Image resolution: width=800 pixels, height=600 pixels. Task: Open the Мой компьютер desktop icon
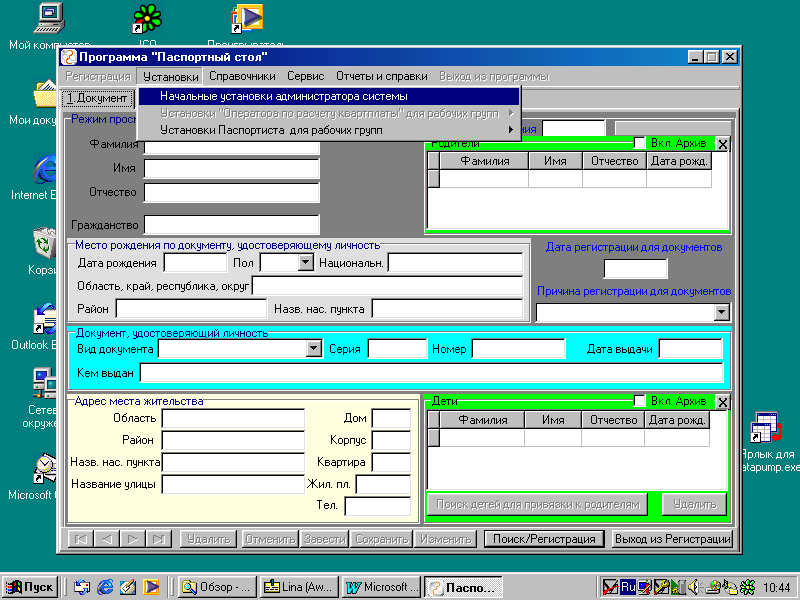pyautogui.click(x=46, y=18)
